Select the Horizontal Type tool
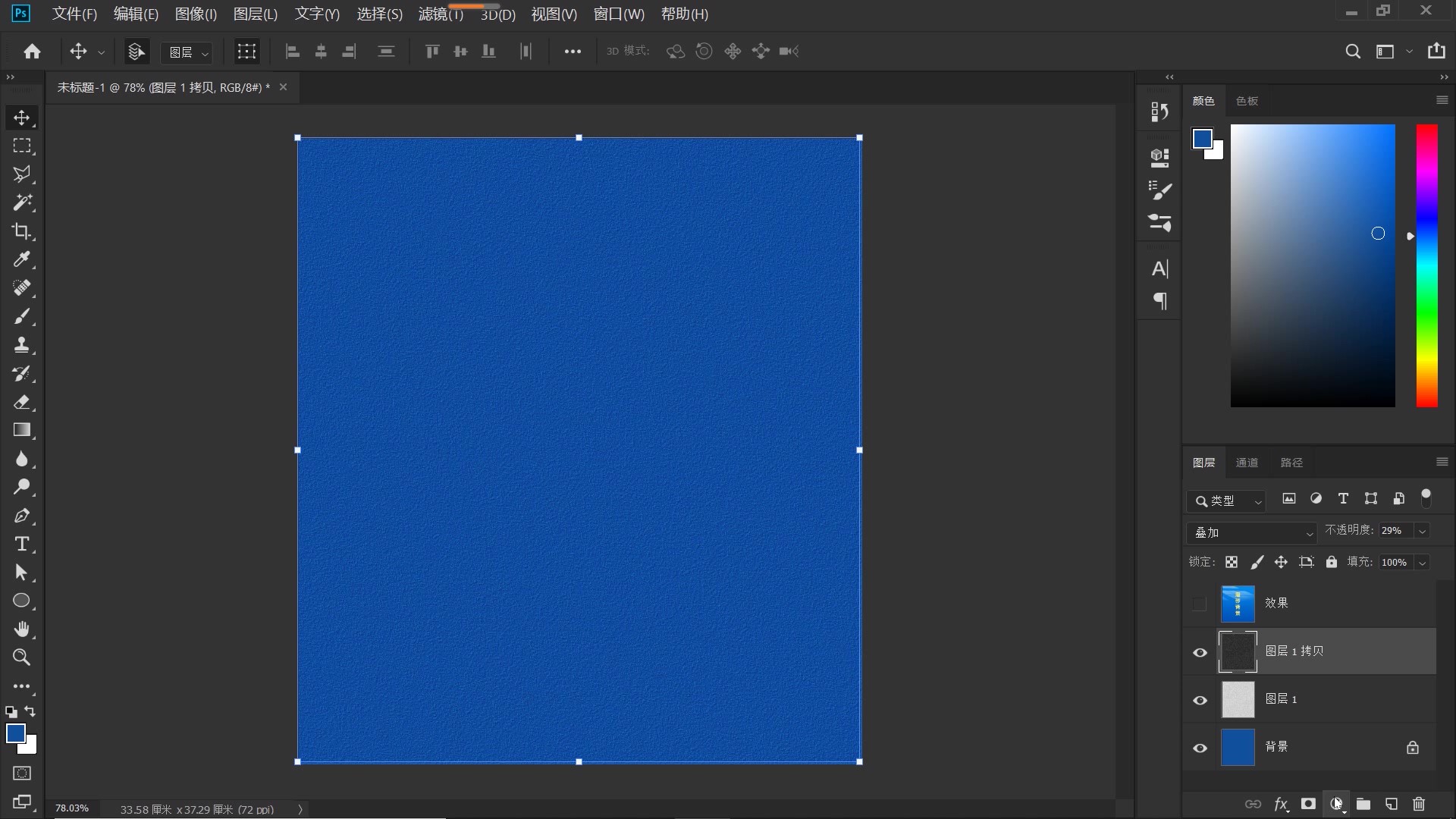The width and height of the screenshot is (1456, 819). 21,544
